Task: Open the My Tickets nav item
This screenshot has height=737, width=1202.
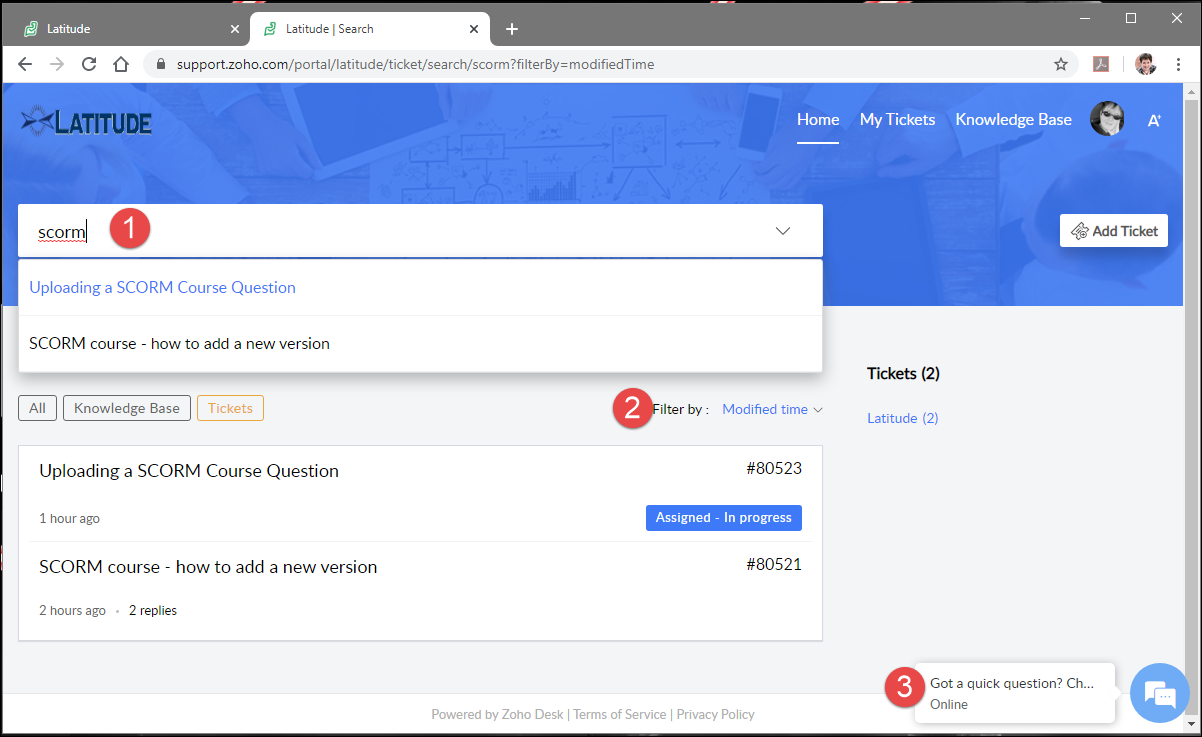Action: coord(897,120)
